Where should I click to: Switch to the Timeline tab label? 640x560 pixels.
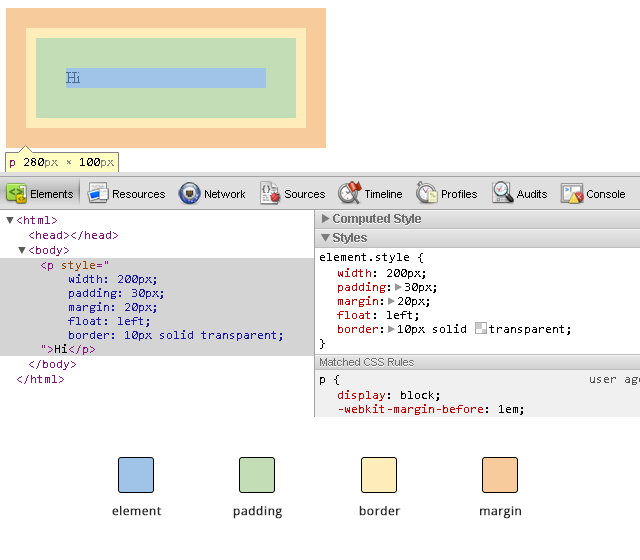(x=383, y=194)
